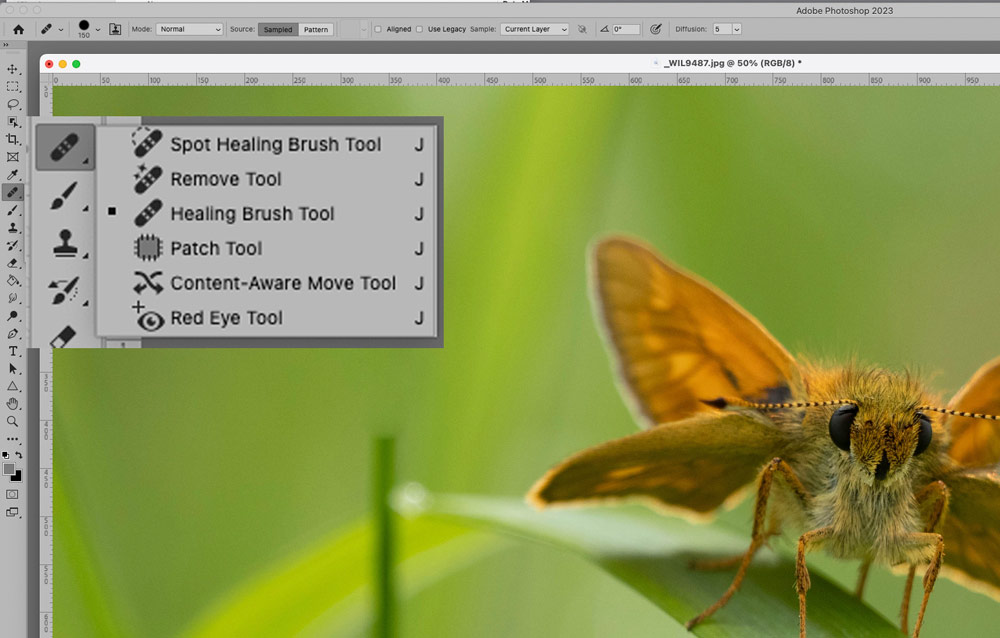The width and height of the screenshot is (1000, 638).
Task: Select the Frame tool
Action: click(12, 157)
